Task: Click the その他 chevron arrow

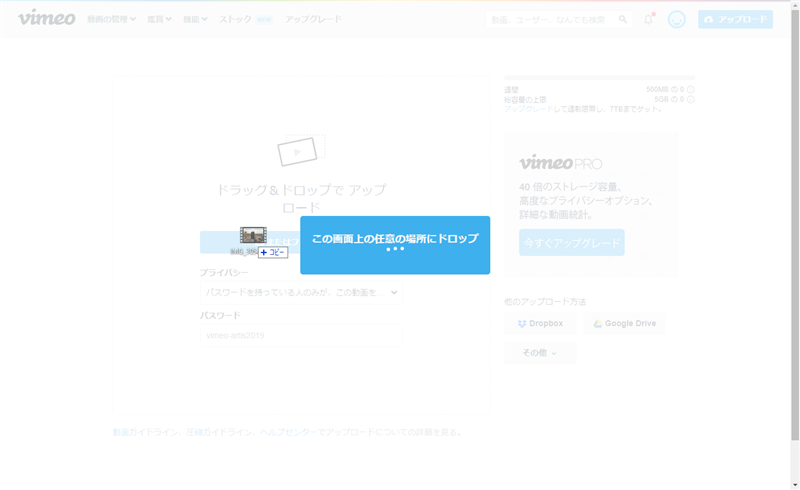Action: pos(554,353)
